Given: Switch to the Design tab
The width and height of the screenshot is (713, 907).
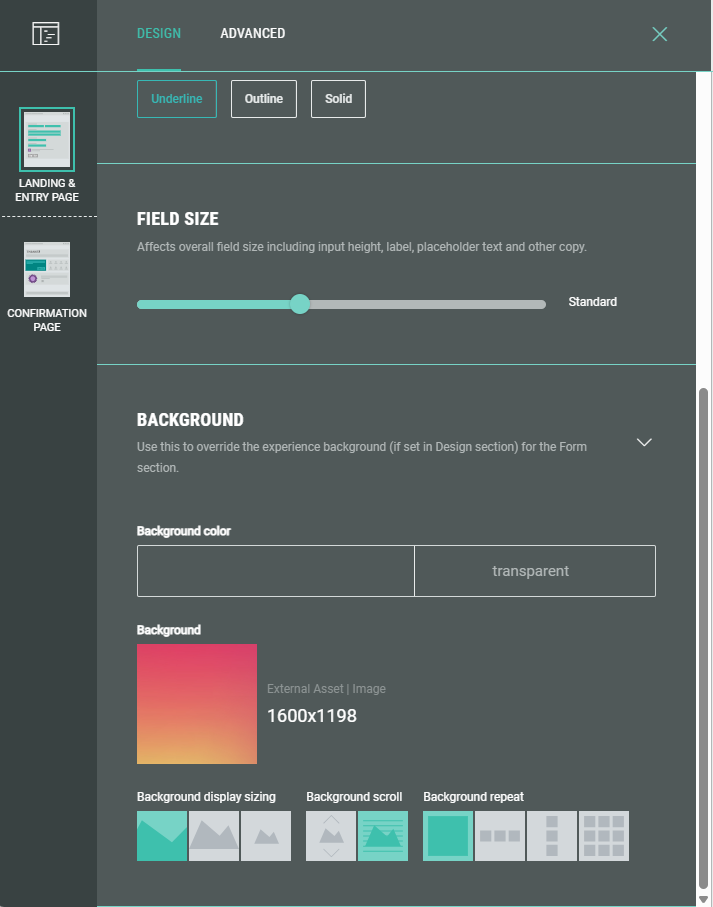Looking at the screenshot, I should click(159, 34).
